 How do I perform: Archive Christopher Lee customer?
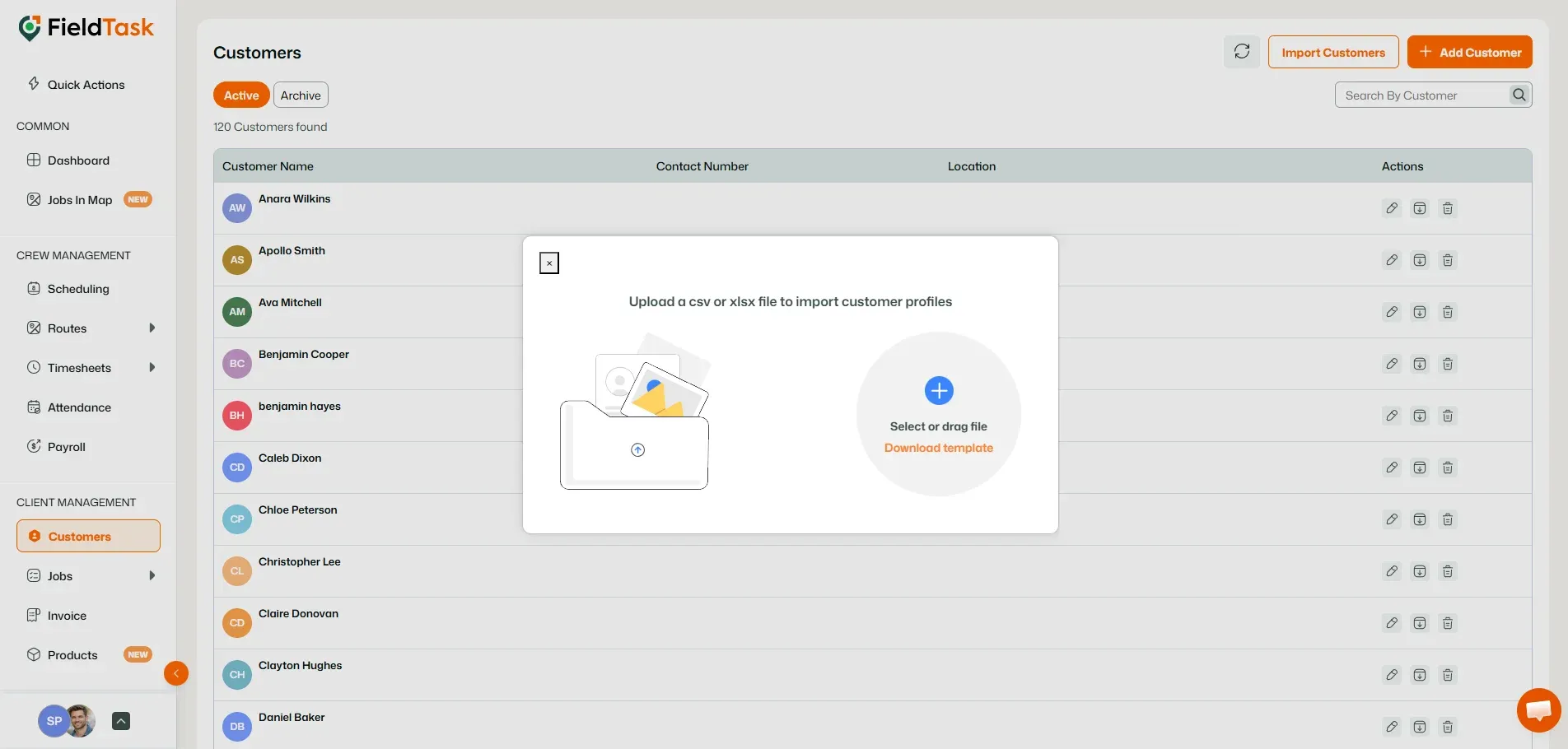click(x=1420, y=571)
